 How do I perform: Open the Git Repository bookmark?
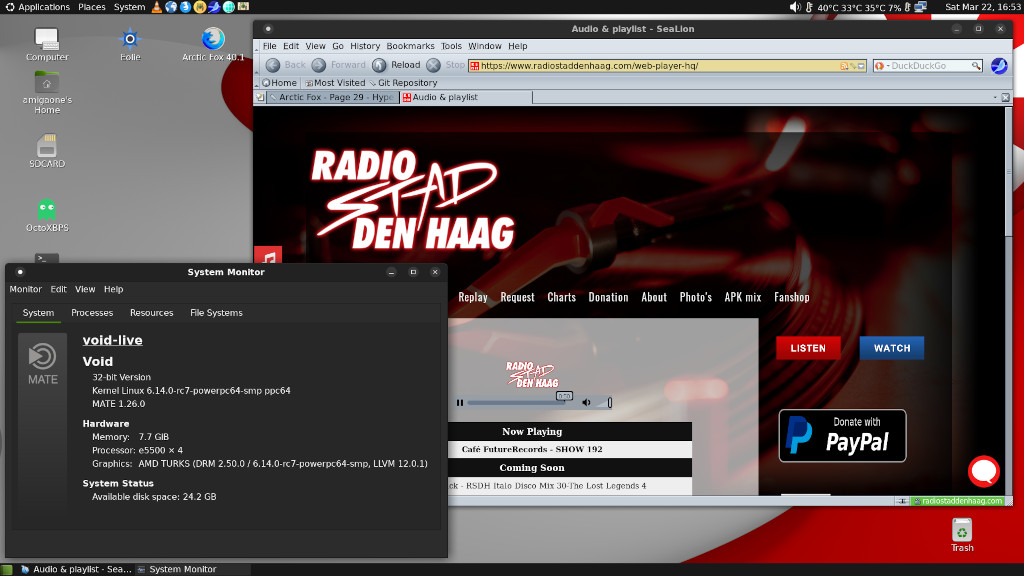pyautogui.click(x=404, y=83)
